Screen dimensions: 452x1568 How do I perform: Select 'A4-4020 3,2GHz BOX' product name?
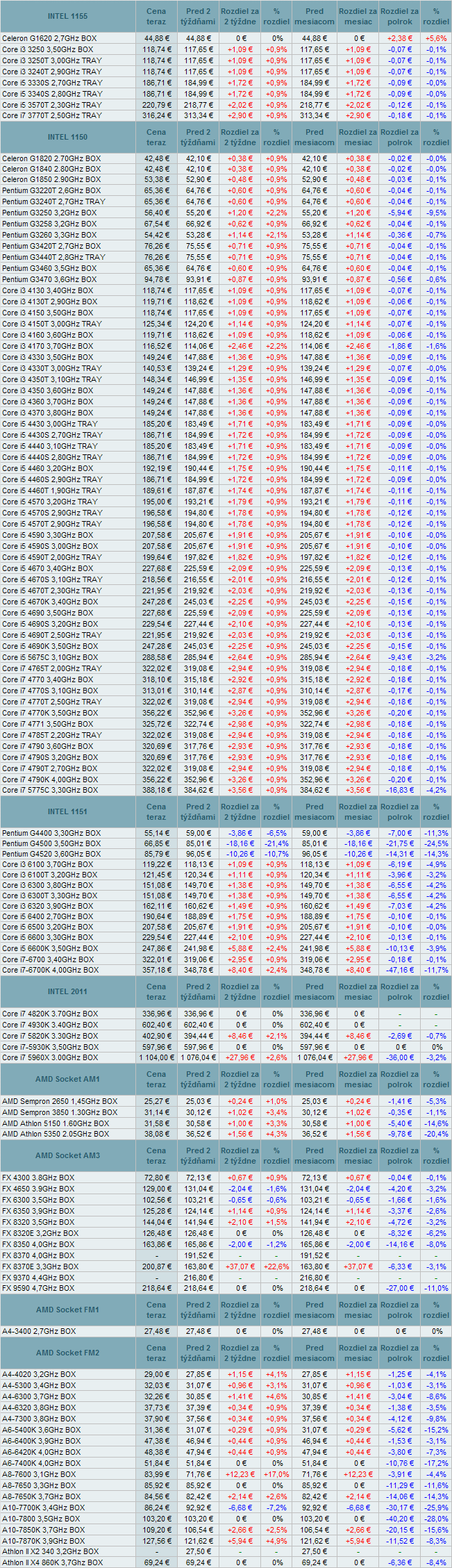click(x=39, y=1375)
